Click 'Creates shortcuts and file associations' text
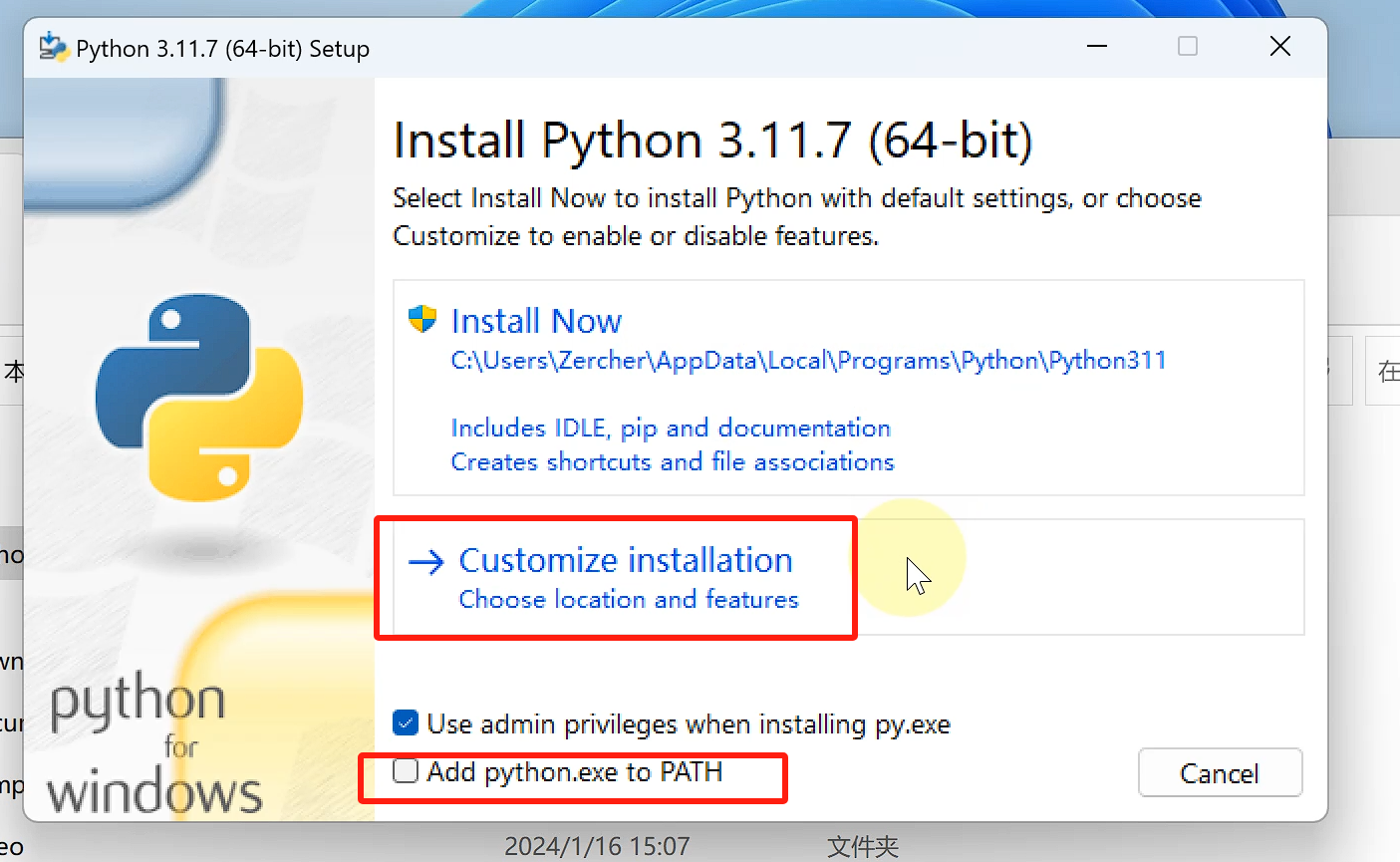Viewport: 1400px width, 862px height. click(x=673, y=461)
